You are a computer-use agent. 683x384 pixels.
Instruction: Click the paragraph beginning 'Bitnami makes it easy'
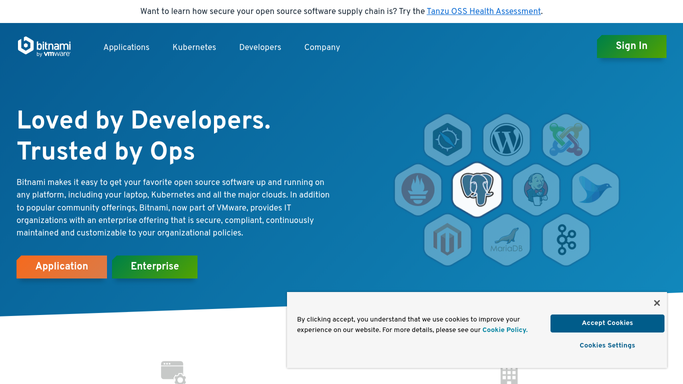(173, 208)
